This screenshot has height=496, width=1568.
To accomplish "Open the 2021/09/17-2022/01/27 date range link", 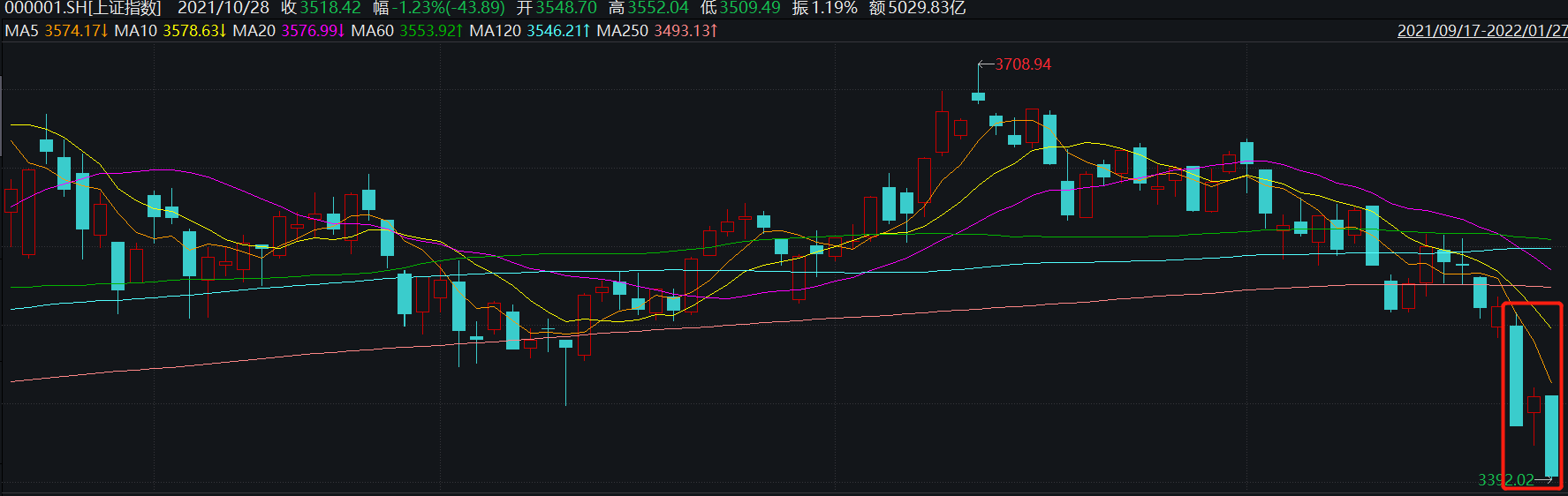I will tap(1481, 31).
